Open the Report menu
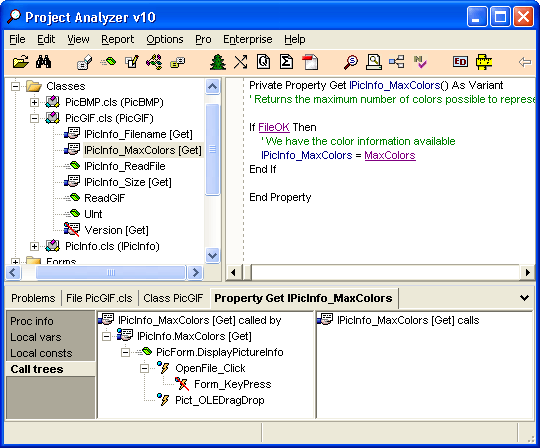The image size is (540, 448). click(118, 39)
